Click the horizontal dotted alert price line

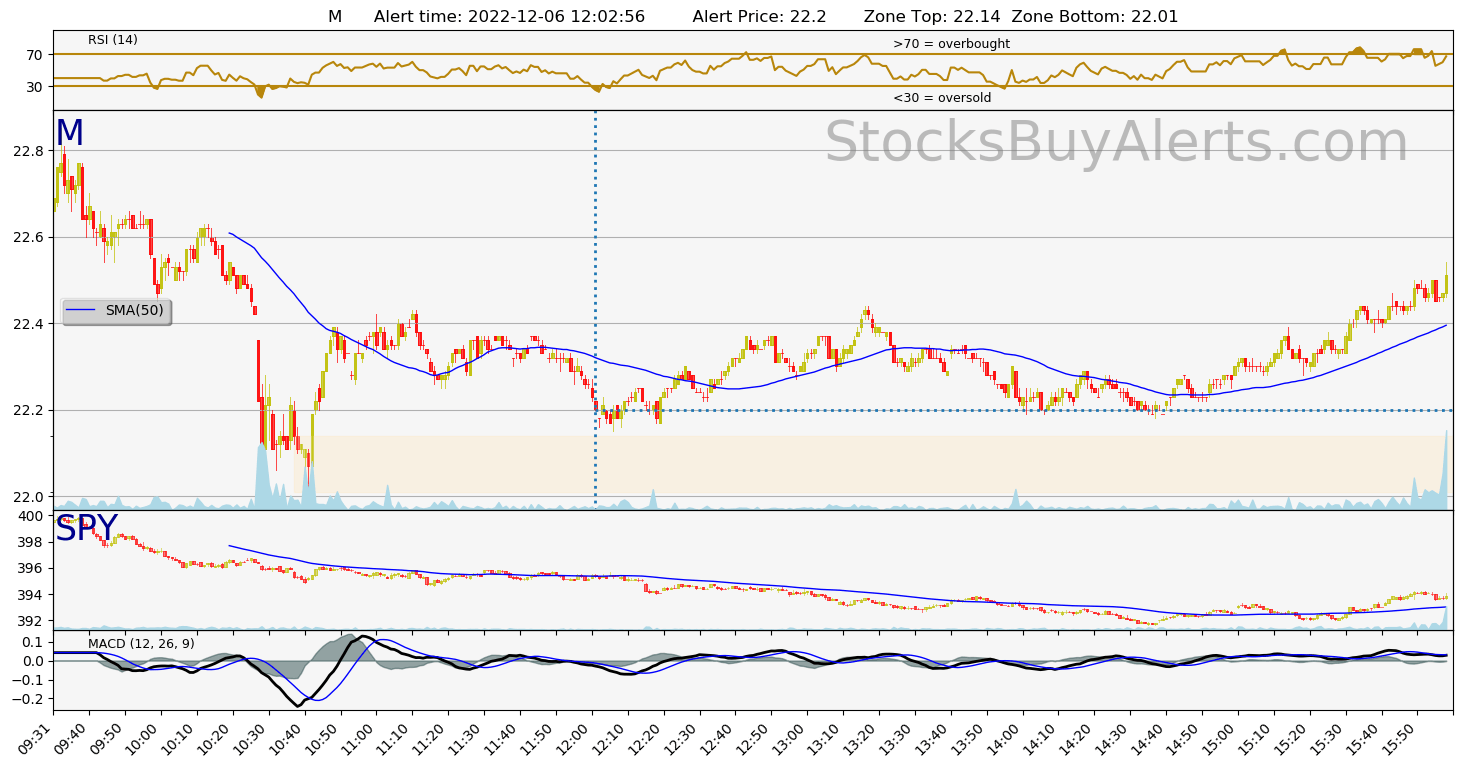click(x=1024, y=410)
